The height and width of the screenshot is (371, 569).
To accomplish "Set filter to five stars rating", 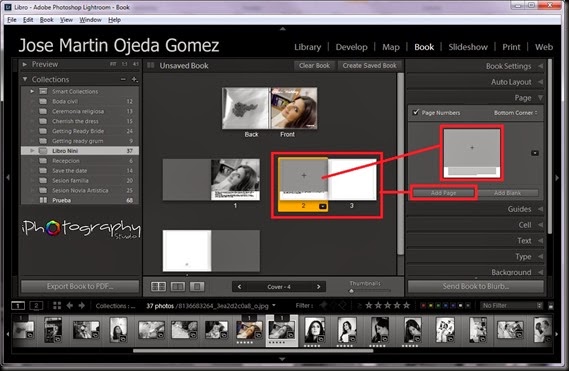I will 406,306.
